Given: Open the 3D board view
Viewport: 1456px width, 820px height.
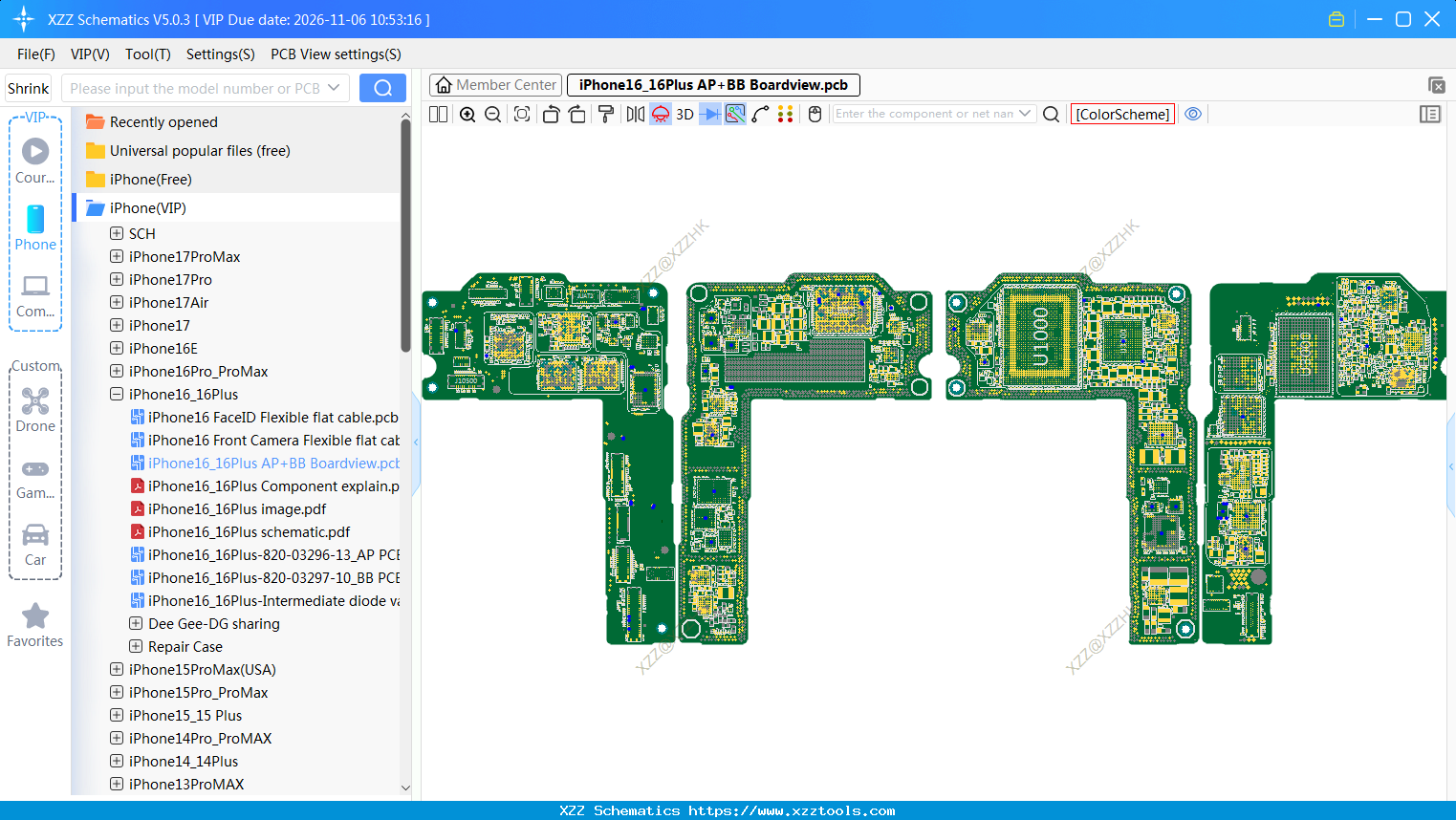Looking at the screenshot, I should point(685,115).
